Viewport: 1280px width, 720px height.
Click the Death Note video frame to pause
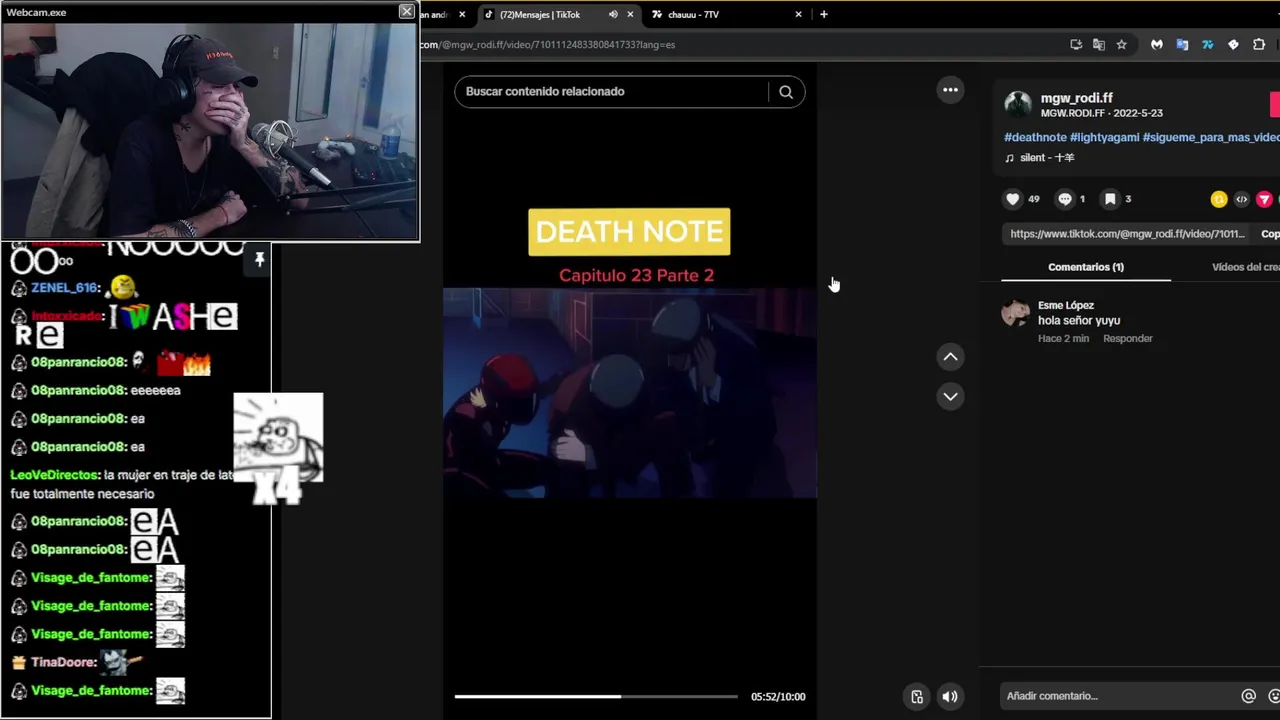click(630, 393)
